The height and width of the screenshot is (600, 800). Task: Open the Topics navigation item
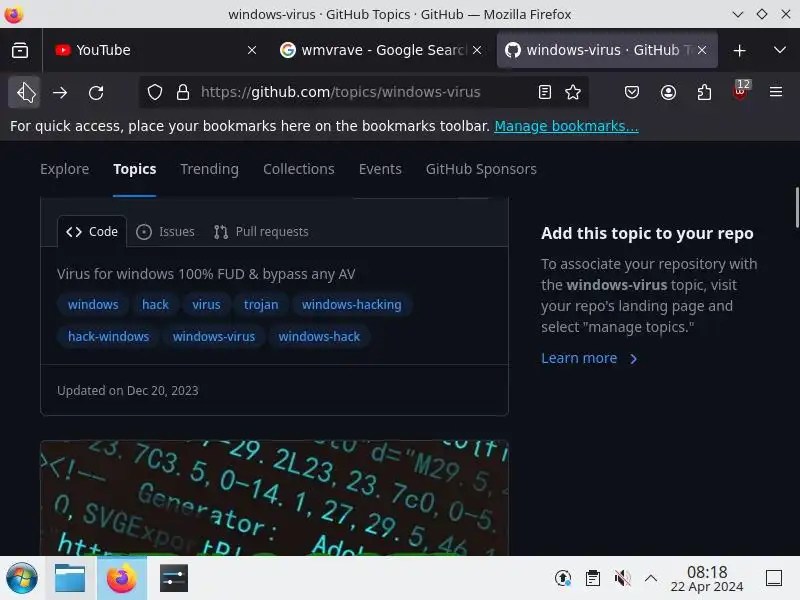click(x=135, y=169)
